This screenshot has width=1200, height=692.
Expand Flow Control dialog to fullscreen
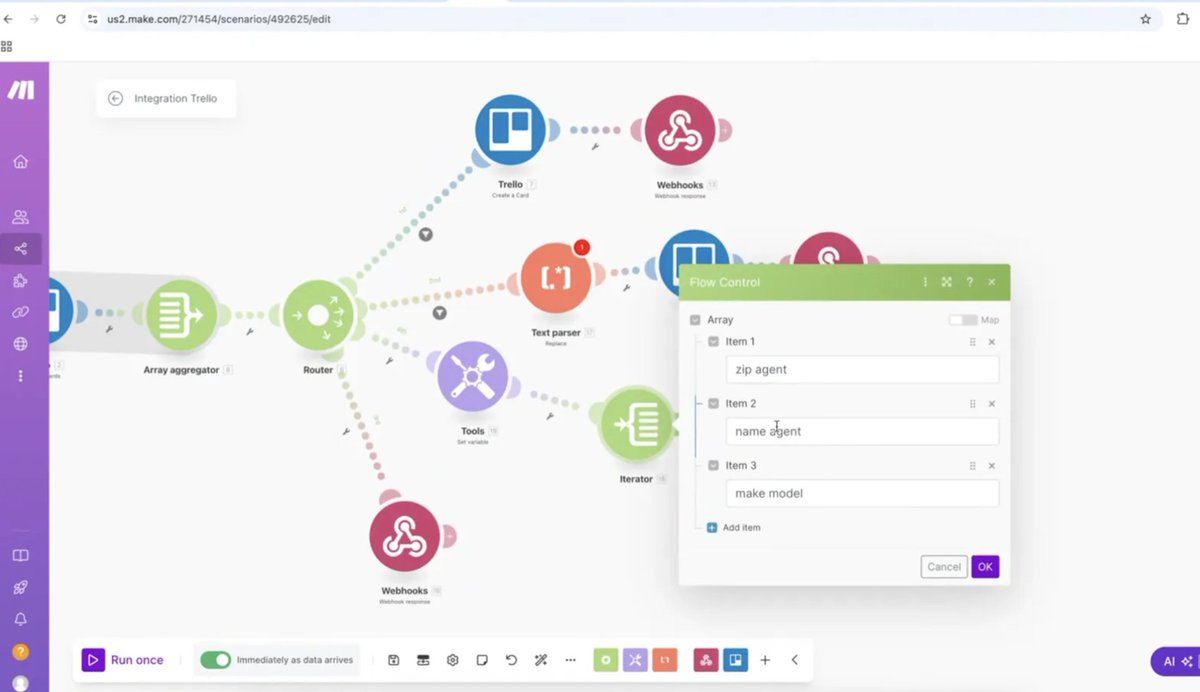(947, 282)
